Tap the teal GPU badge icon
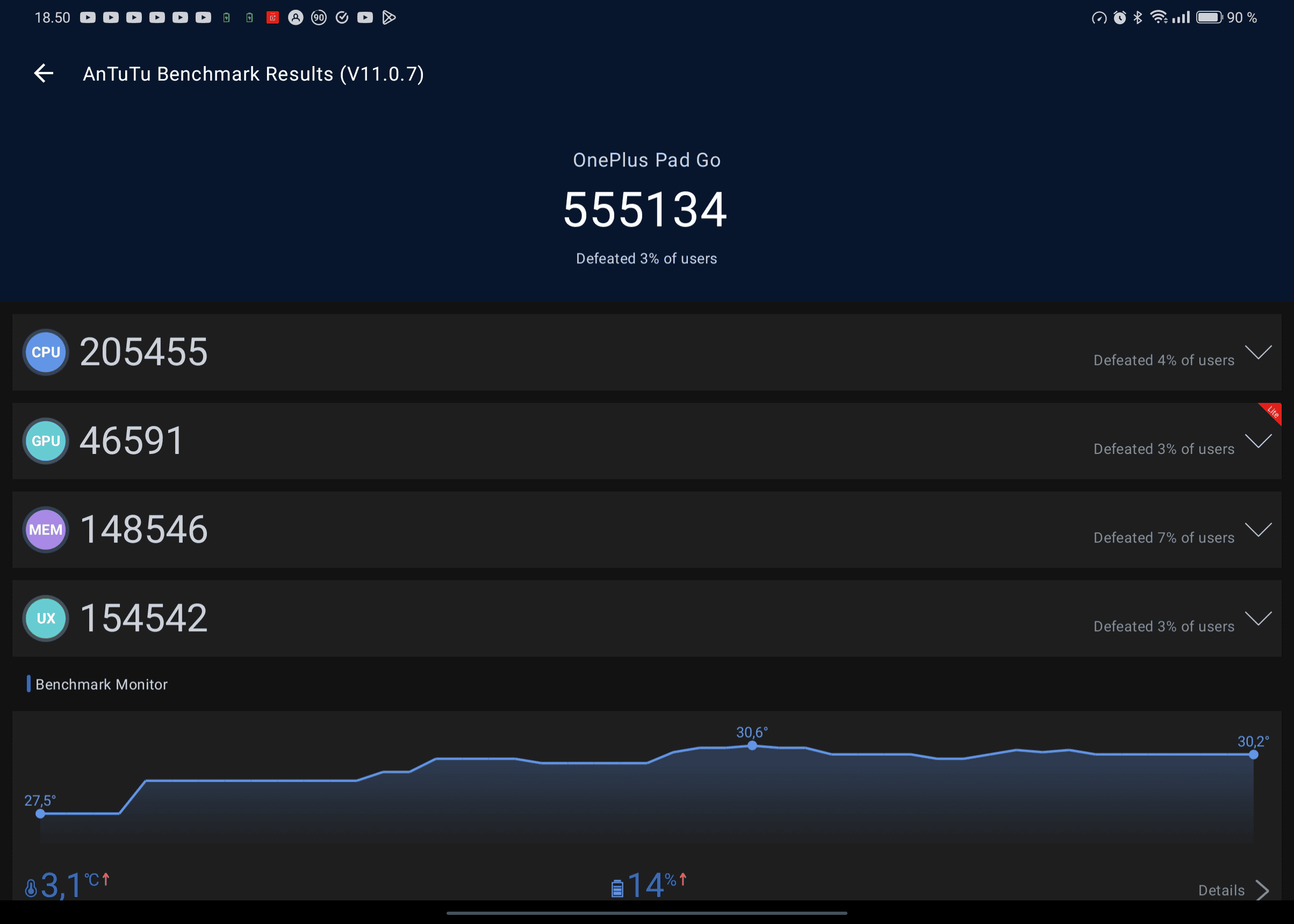Viewport: 1294px width, 924px height. coord(46,441)
